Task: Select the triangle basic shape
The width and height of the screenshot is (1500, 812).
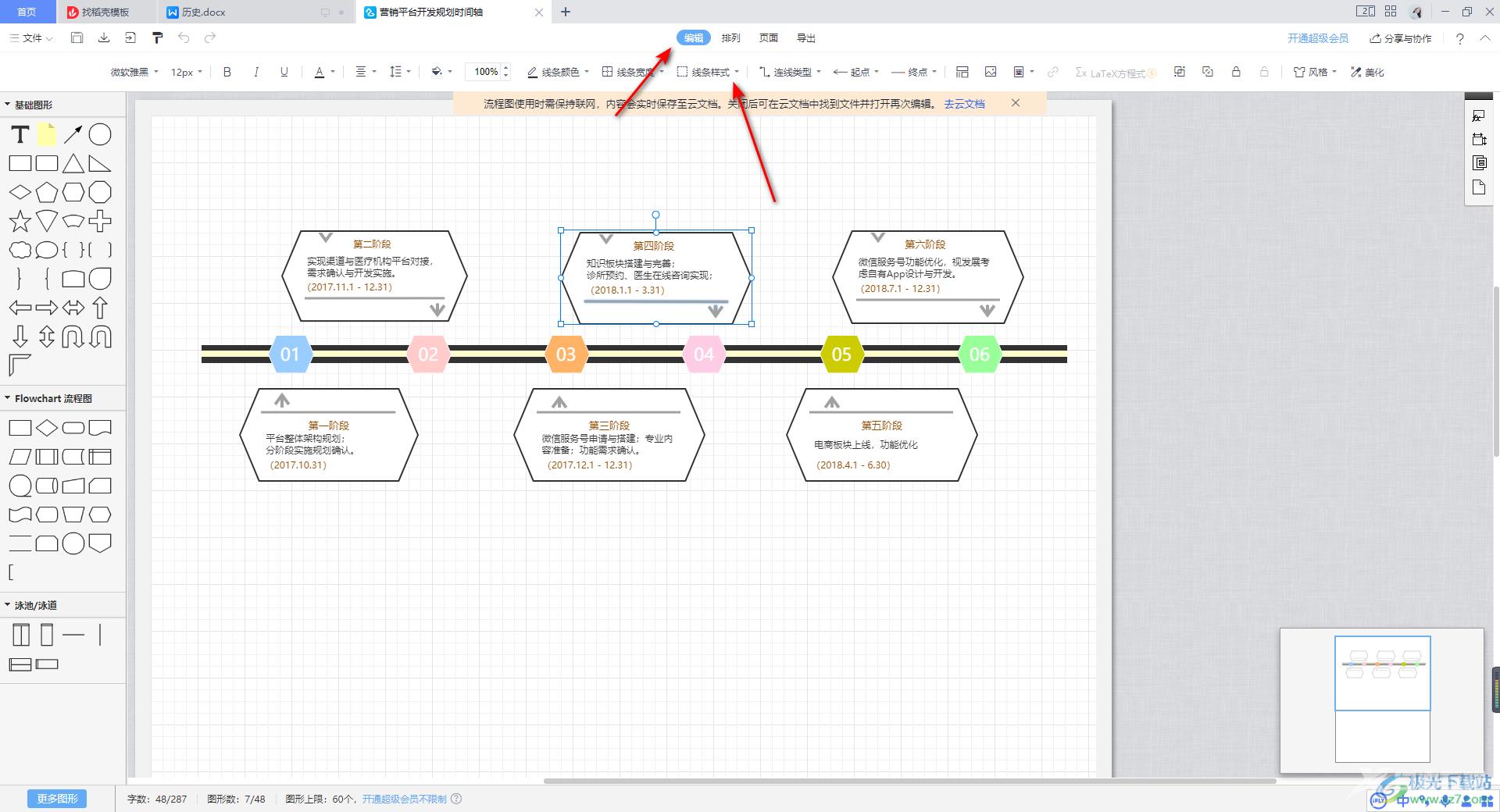Action: coord(73,163)
